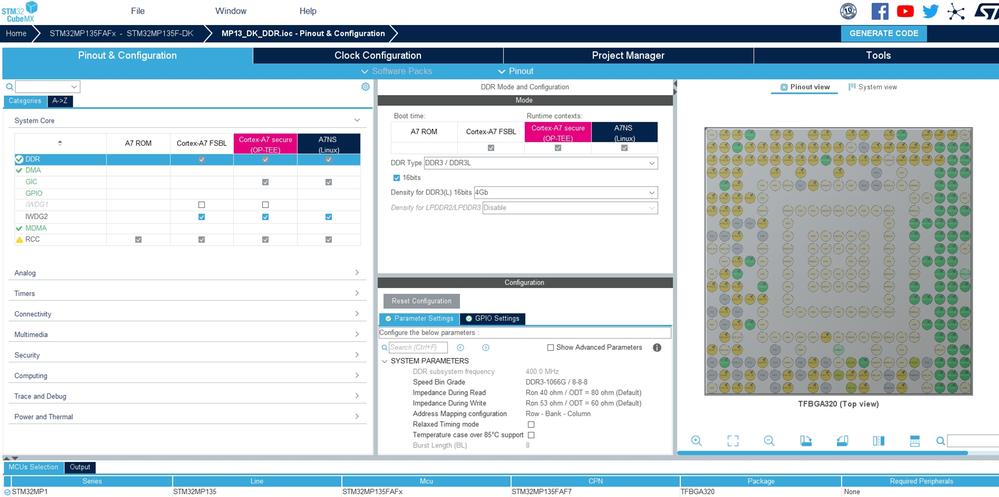The width and height of the screenshot is (999, 497).
Task: Click the STM32CubeMX logo
Action: [20, 11]
